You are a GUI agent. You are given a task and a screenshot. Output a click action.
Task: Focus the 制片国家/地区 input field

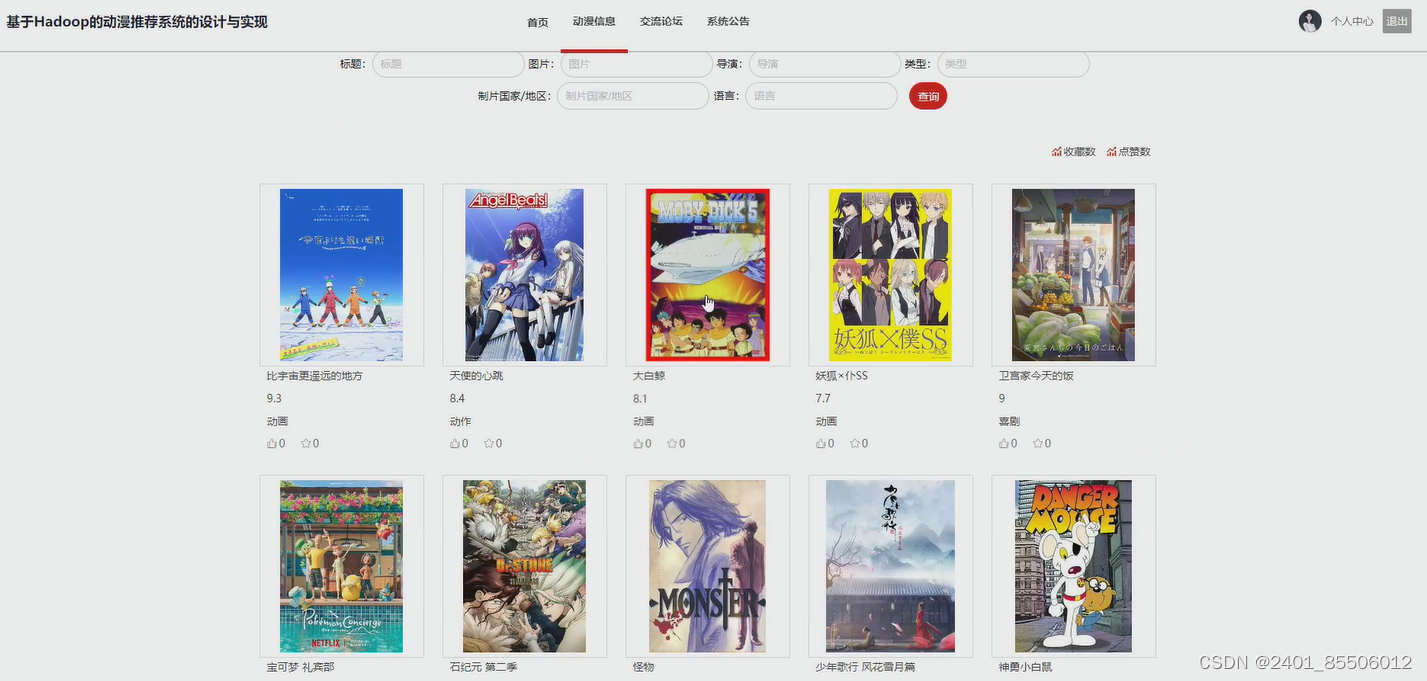point(633,96)
